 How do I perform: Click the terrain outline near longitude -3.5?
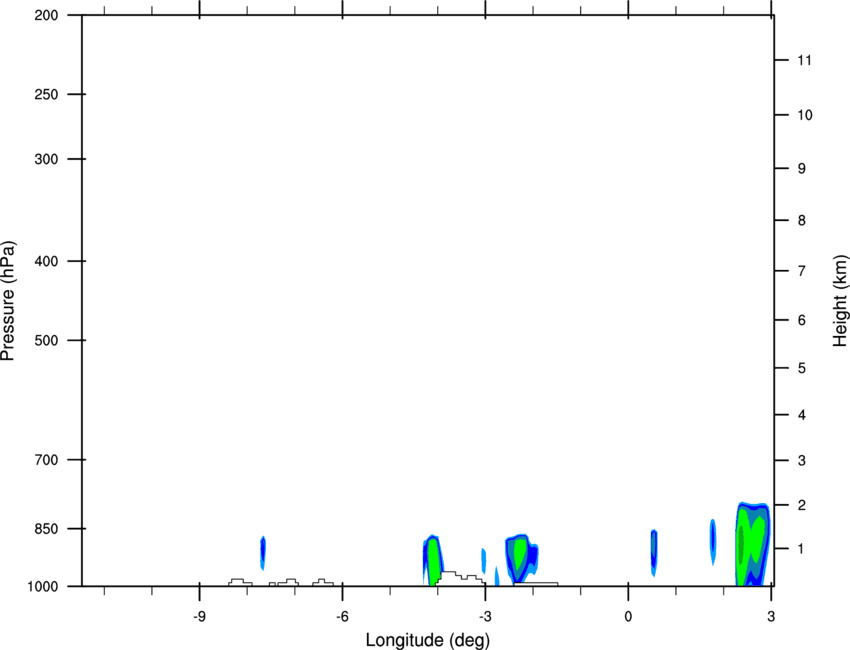click(461, 578)
